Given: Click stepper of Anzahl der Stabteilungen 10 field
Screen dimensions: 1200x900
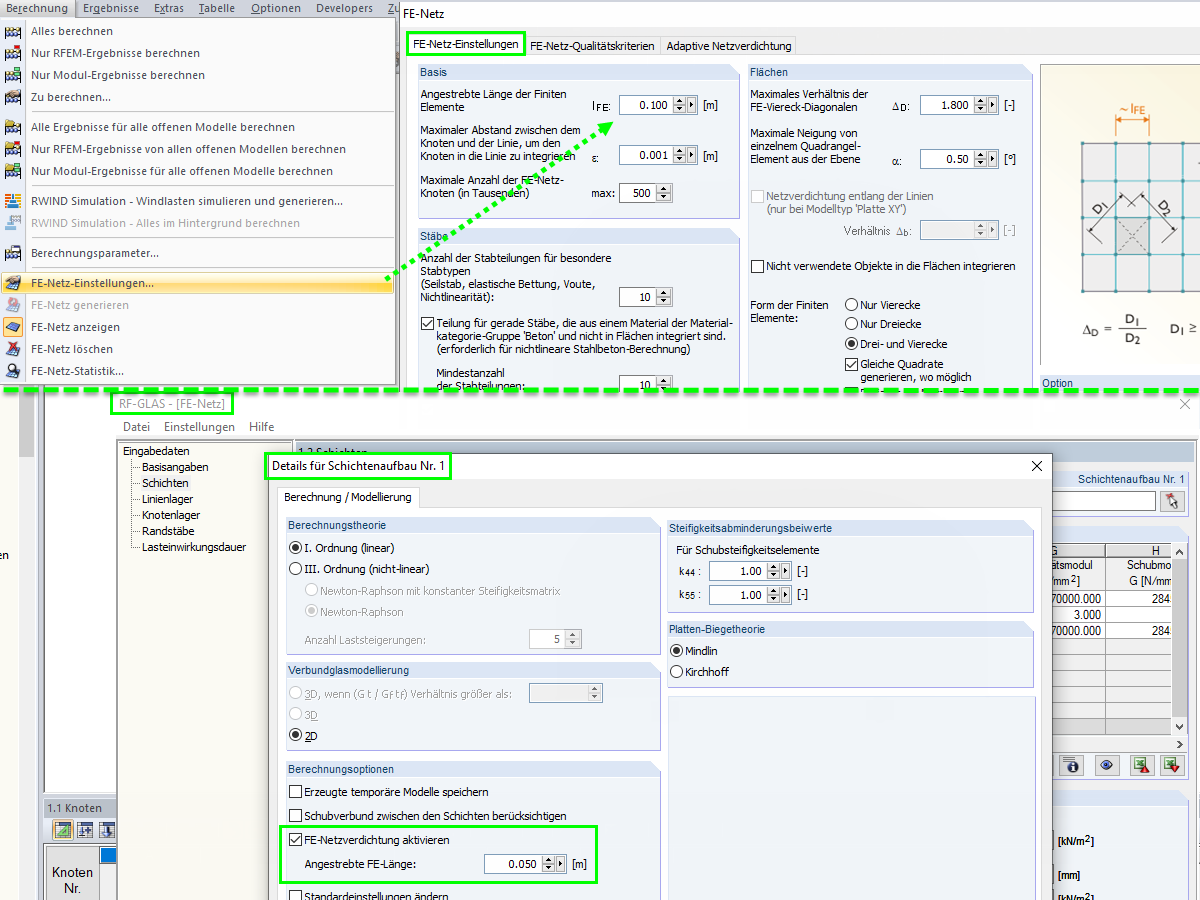Looking at the screenshot, I should coord(663,297).
